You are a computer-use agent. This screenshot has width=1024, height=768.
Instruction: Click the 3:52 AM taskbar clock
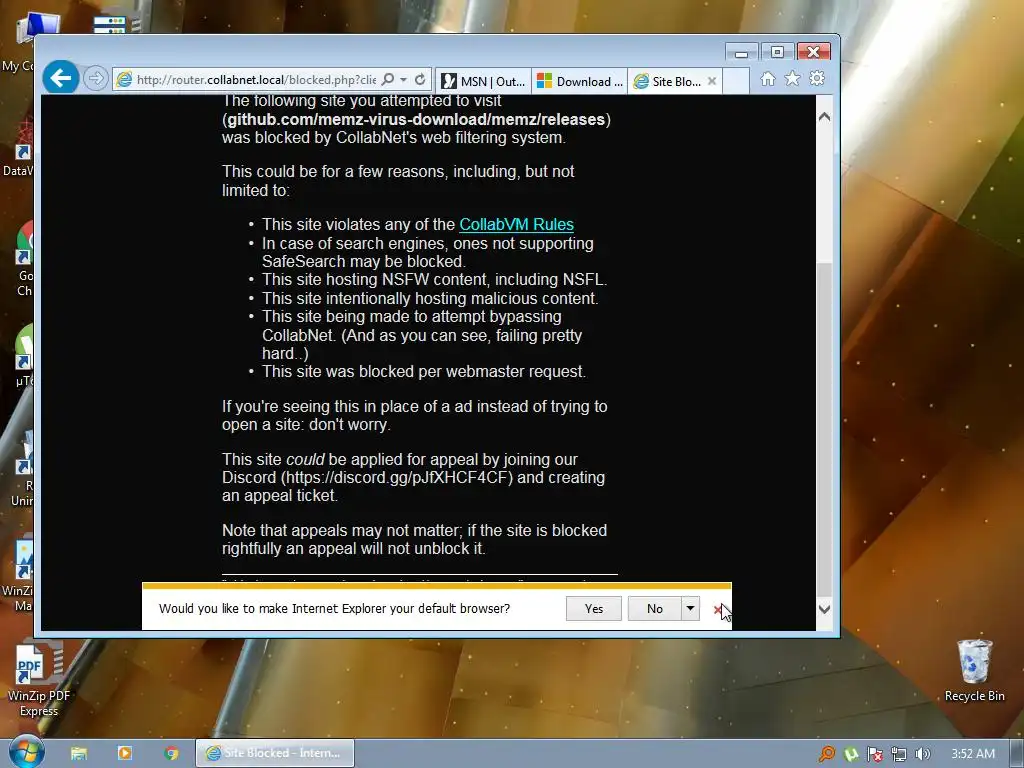(x=973, y=754)
